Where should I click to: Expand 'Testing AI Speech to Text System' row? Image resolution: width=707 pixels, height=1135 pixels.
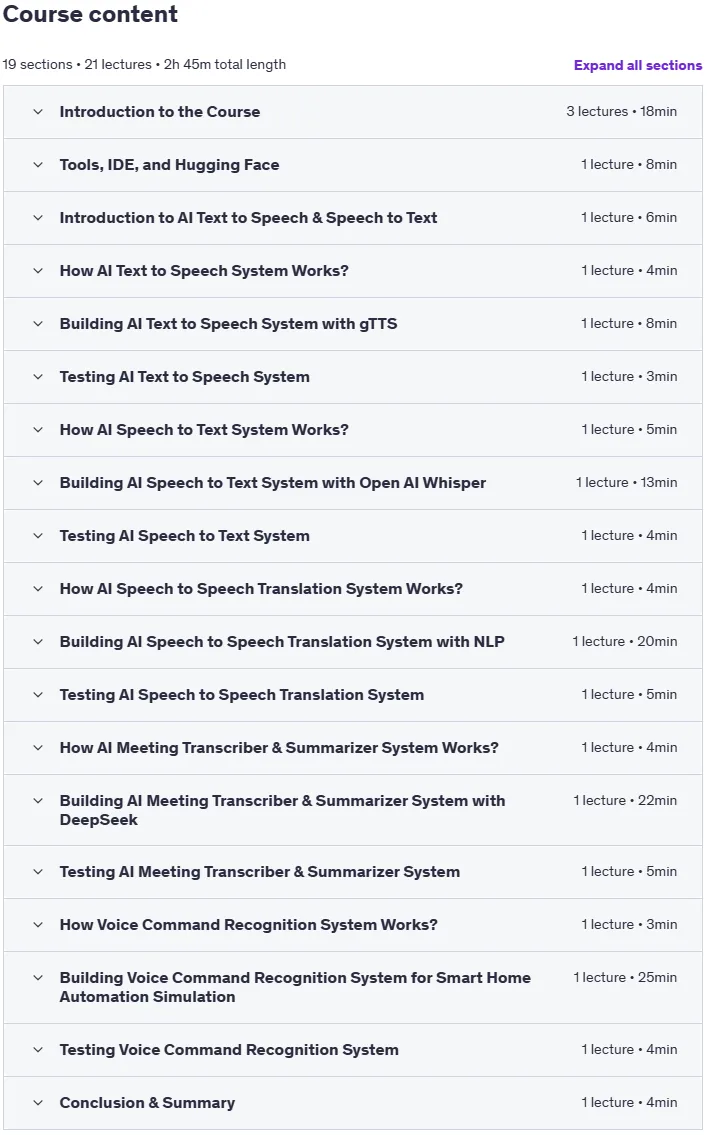tap(352, 536)
